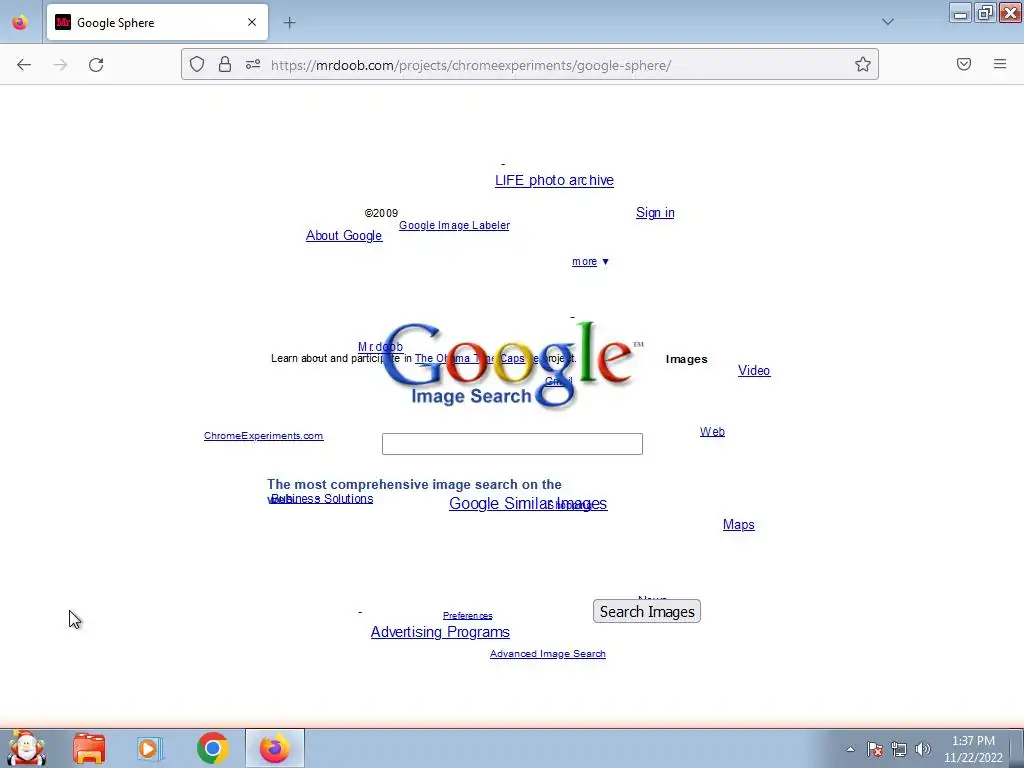Open ChromeExperiments.com link
1024x768 pixels.
(263, 436)
